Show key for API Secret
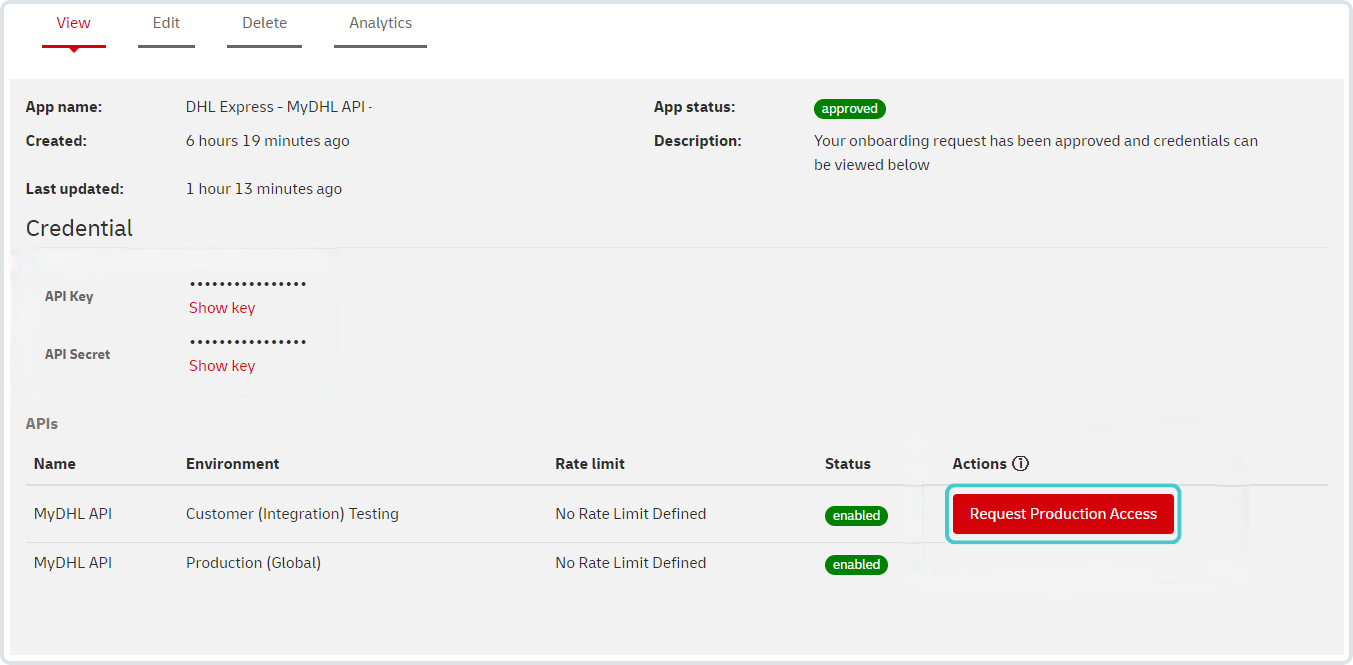Viewport: 1353px width, 665px height. pos(222,366)
